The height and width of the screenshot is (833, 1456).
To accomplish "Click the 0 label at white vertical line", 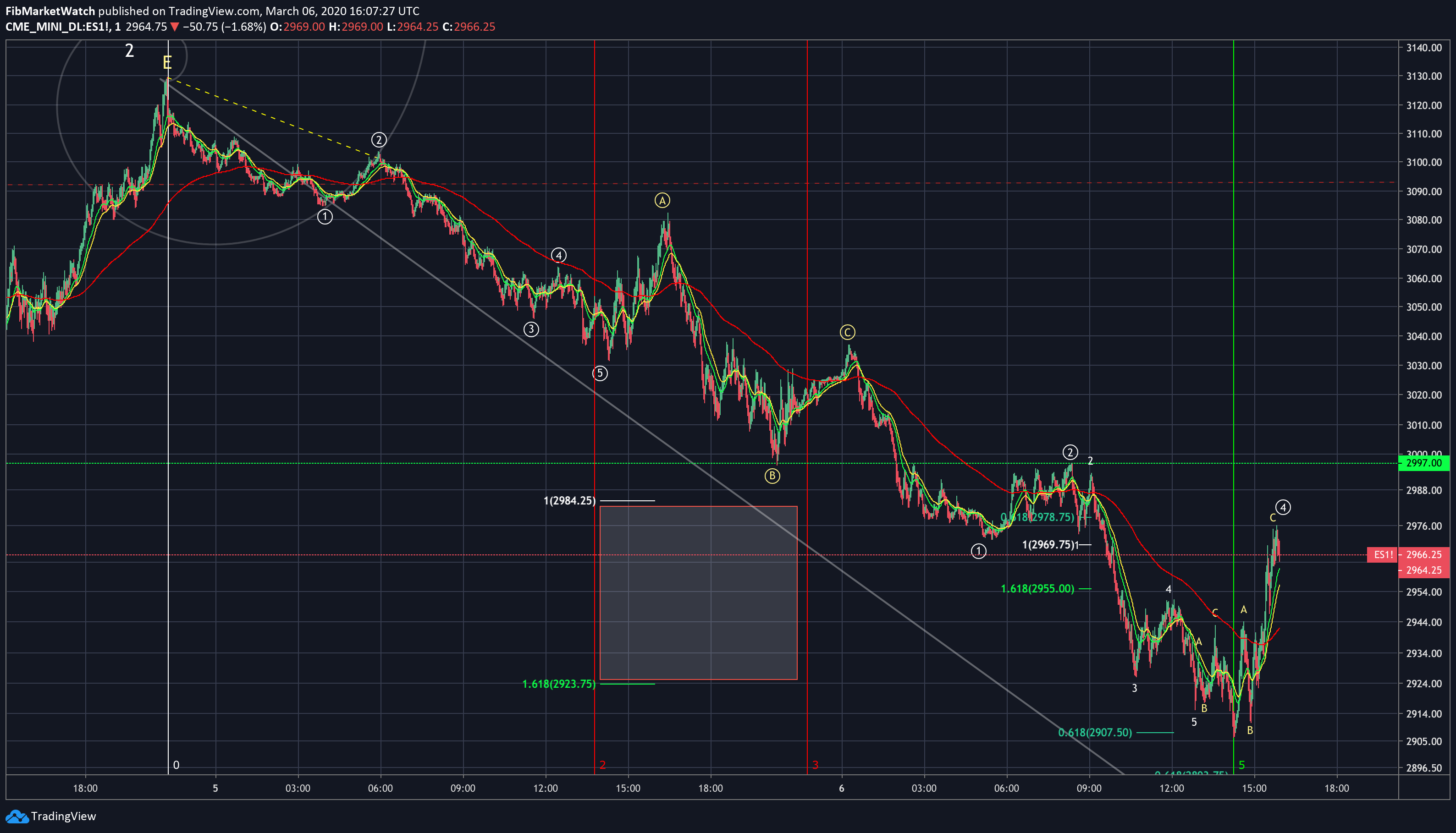I will 176,765.
